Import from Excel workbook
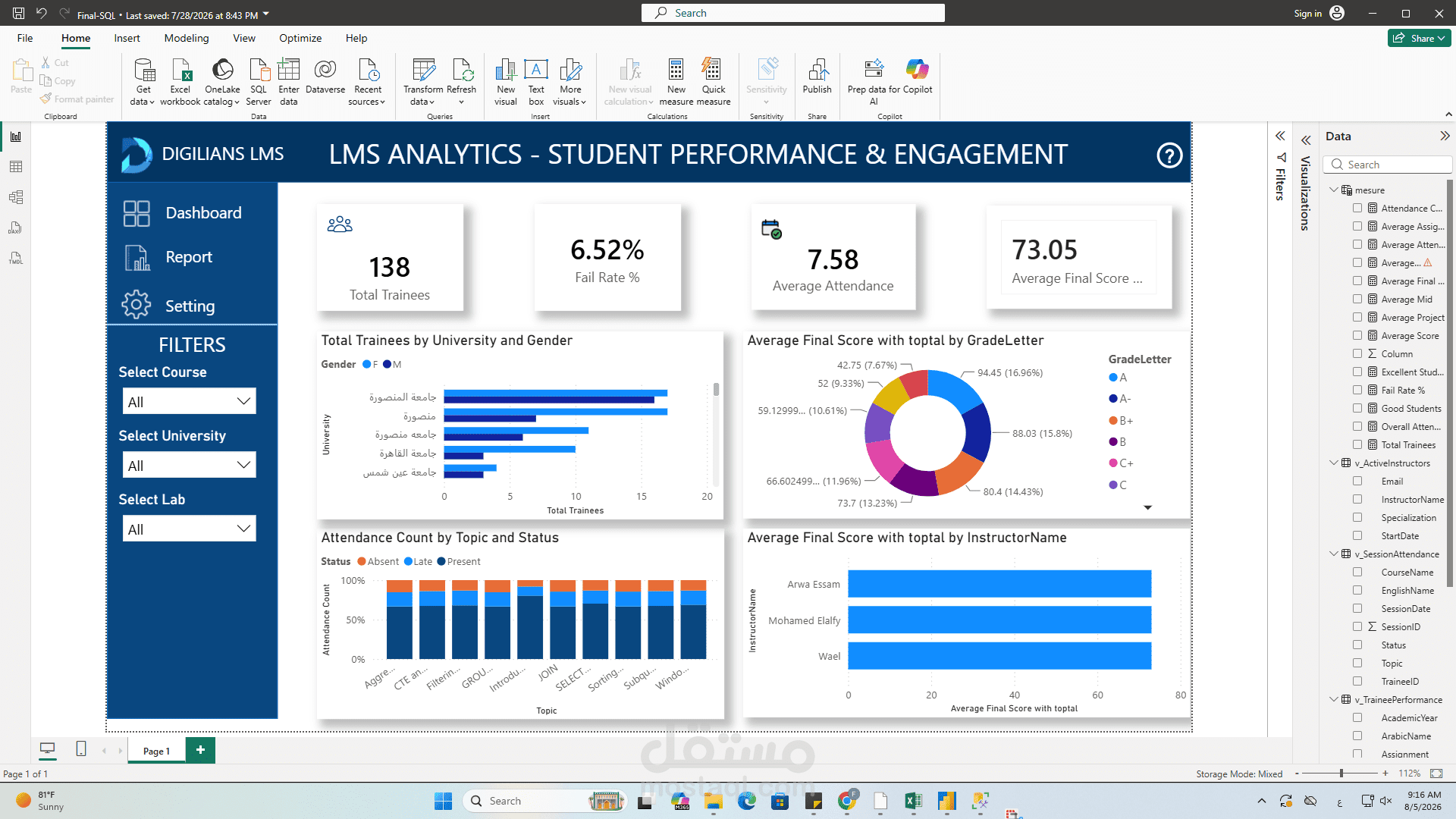 [180, 82]
